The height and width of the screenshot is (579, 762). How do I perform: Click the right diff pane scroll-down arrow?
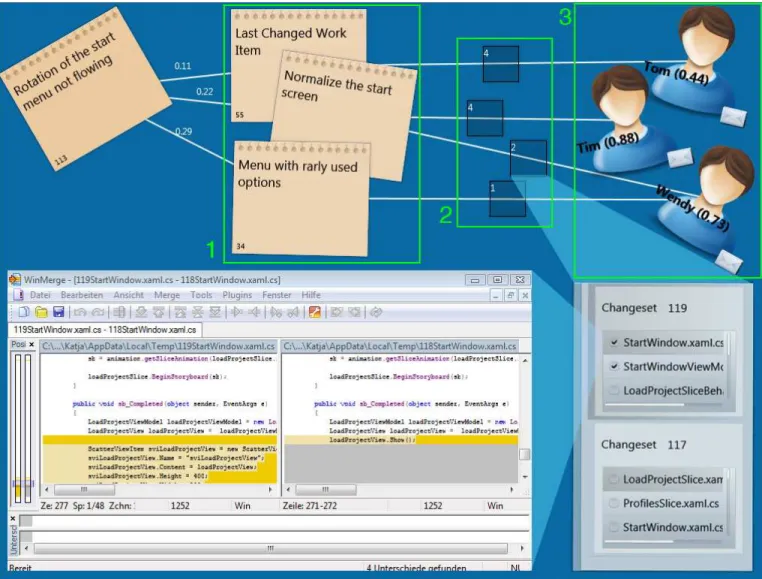[x=525, y=477]
